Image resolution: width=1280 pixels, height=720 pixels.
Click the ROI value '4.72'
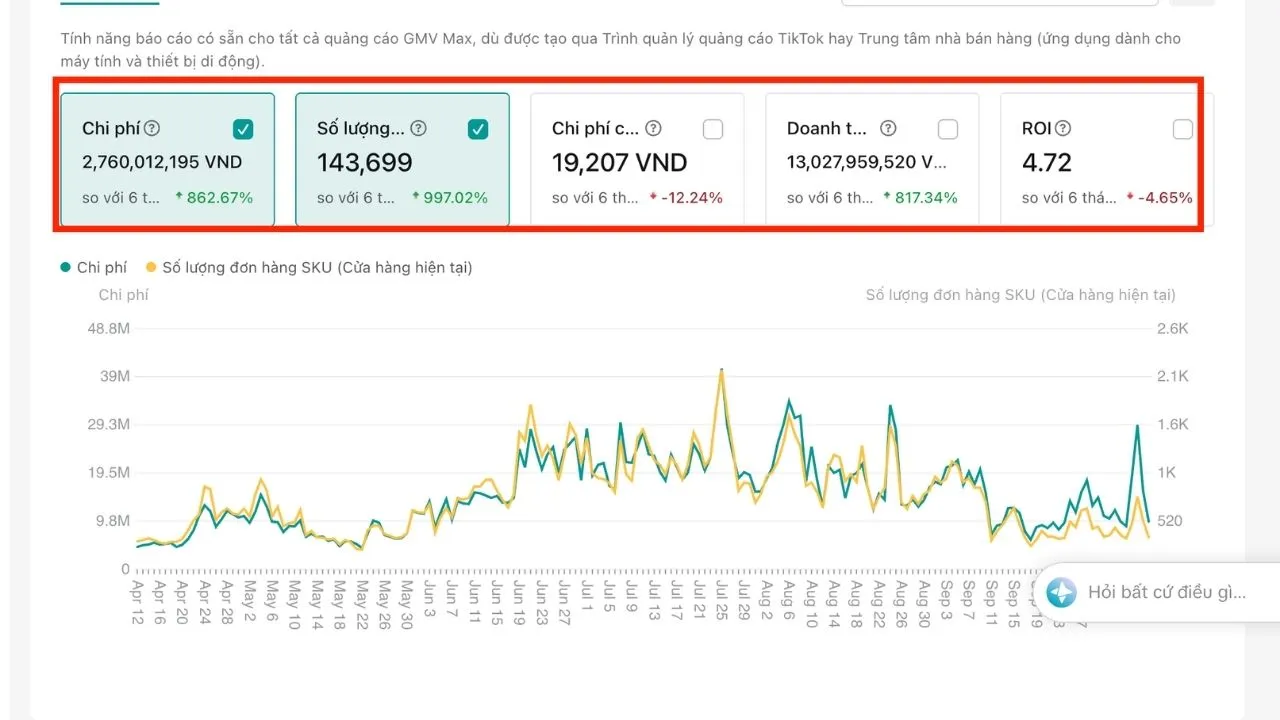click(1047, 162)
